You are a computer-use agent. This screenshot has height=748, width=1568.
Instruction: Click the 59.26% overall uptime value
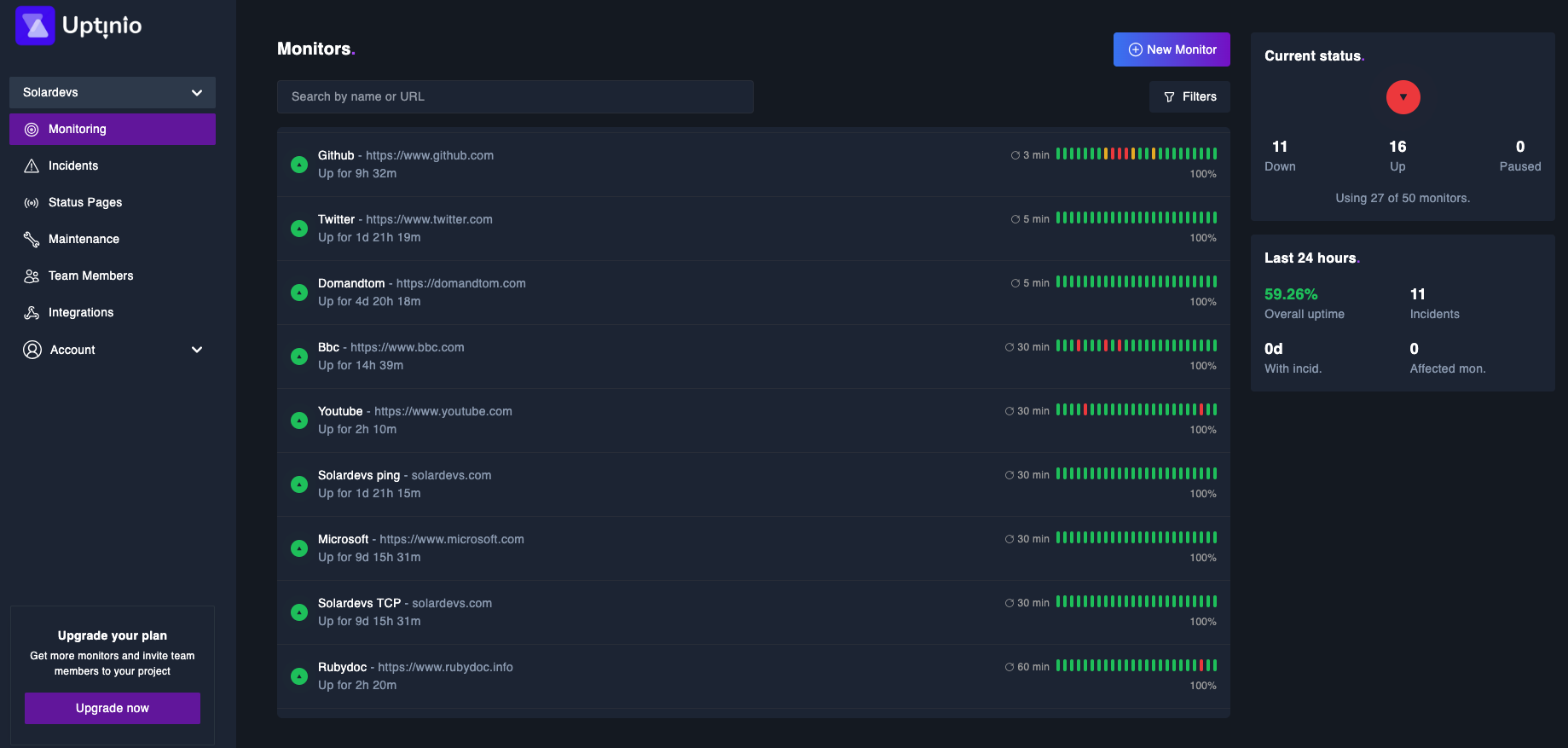click(1291, 294)
